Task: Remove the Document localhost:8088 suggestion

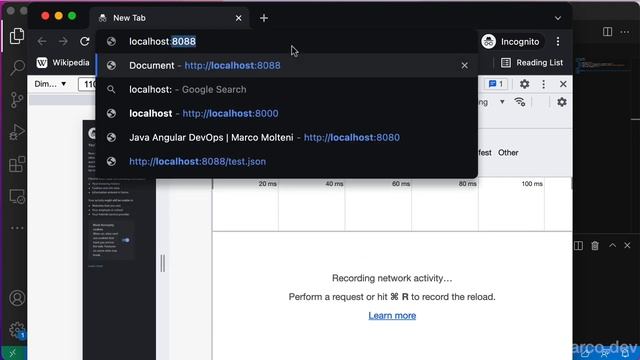Action: click(x=464, y=65)
